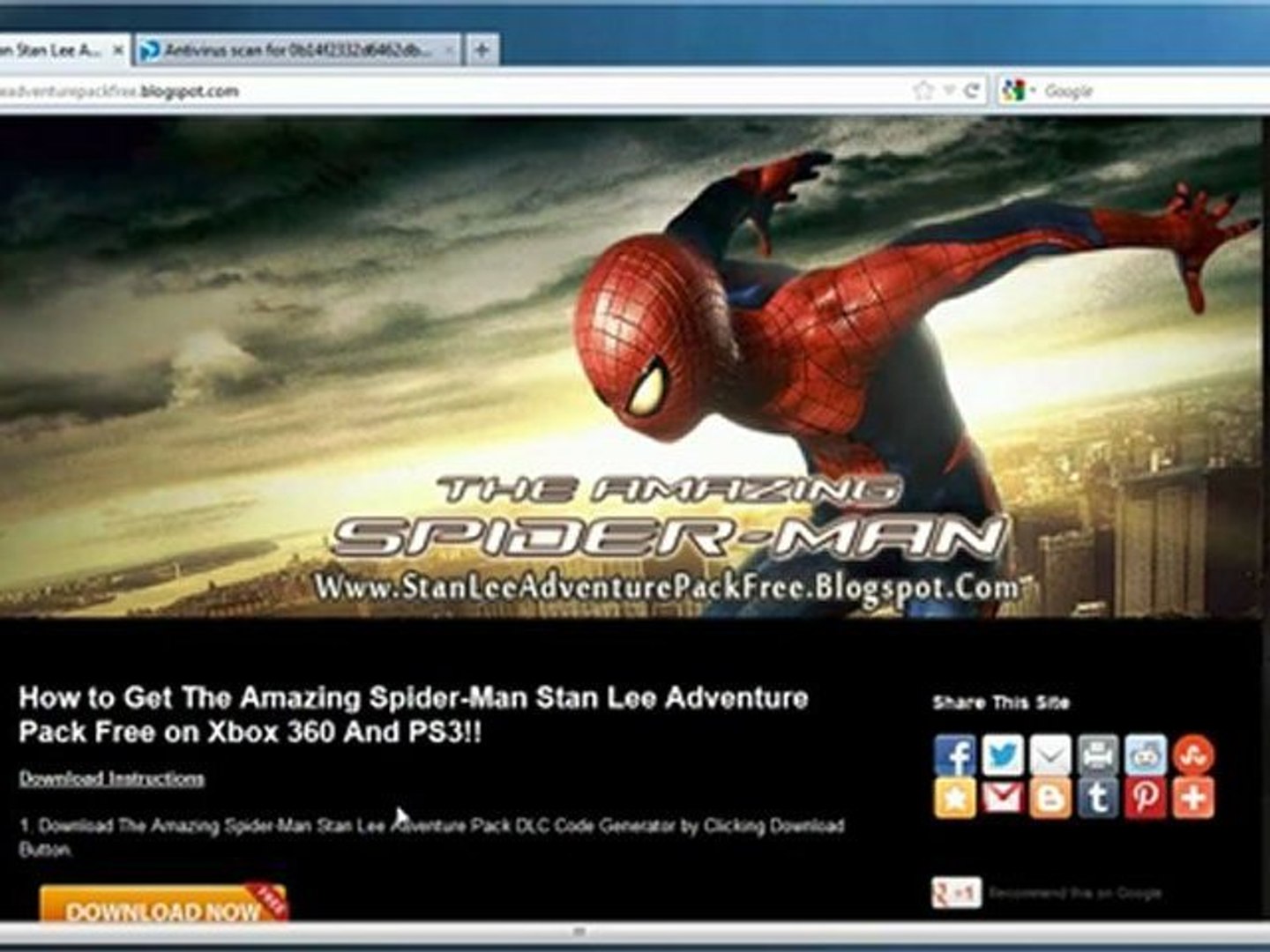Click the Recommend this on Google text
The image size is (1270, 952).
click(1074, 893)
